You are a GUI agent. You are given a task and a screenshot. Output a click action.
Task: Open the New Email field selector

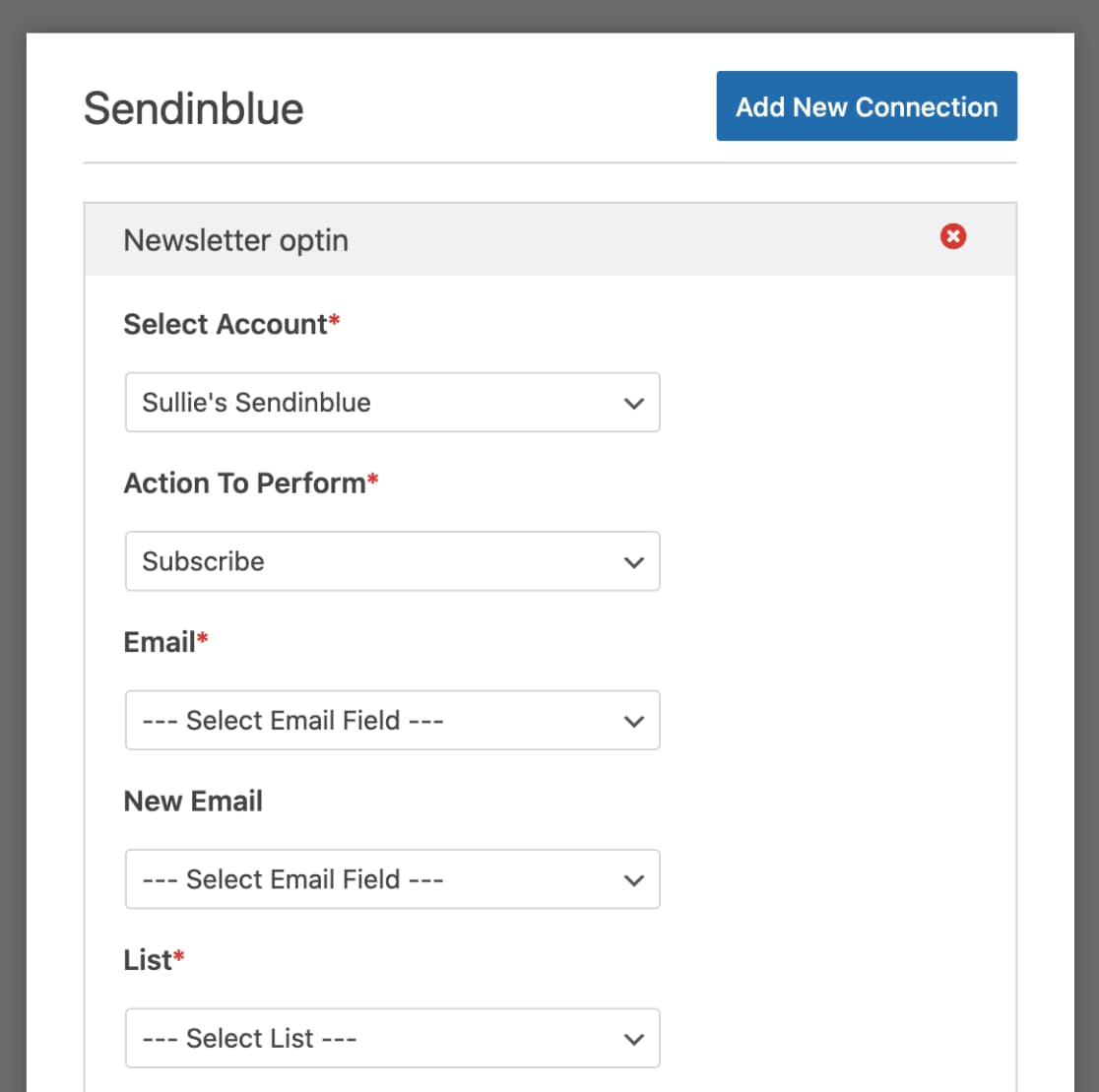pyautogui.click(x=392, y=878)
